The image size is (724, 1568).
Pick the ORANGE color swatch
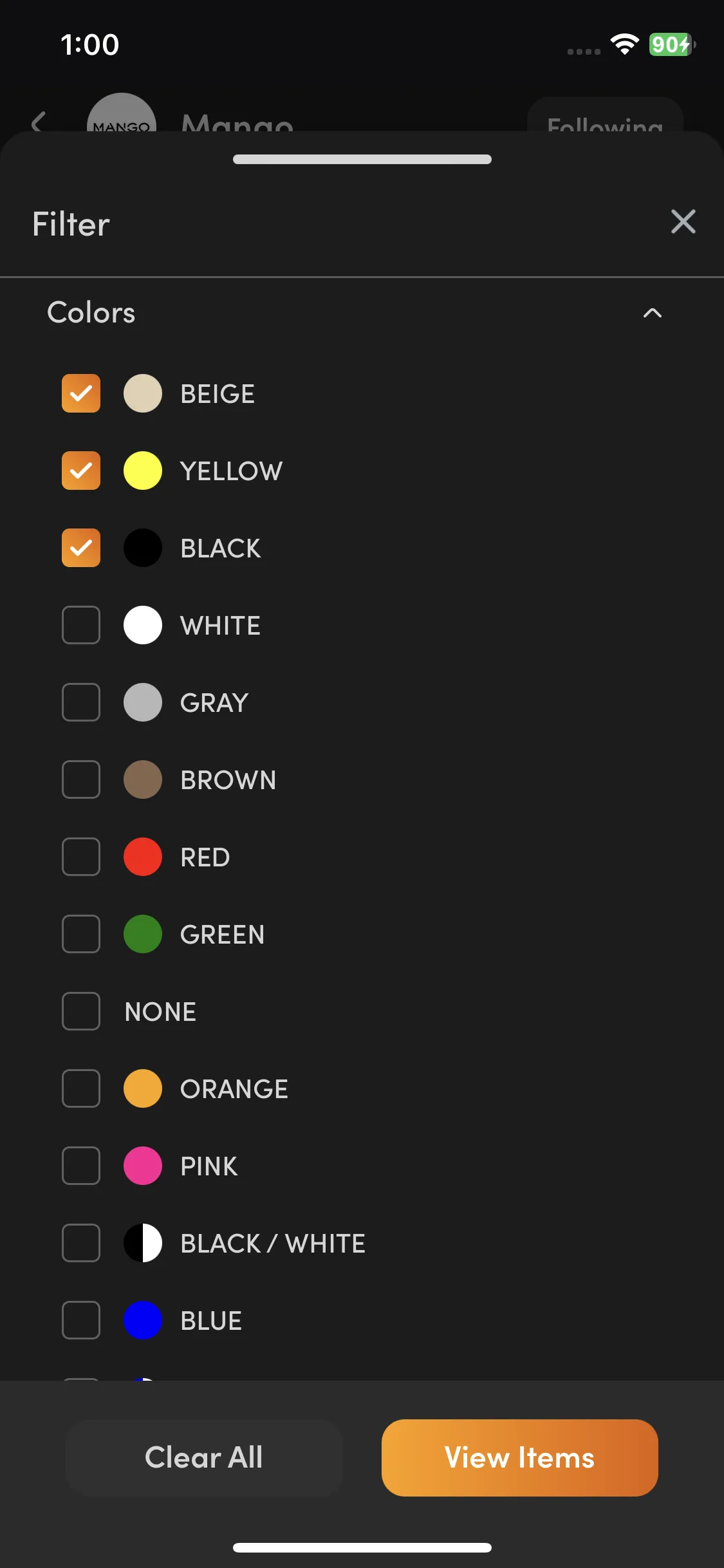click(x=143, y=1088)
